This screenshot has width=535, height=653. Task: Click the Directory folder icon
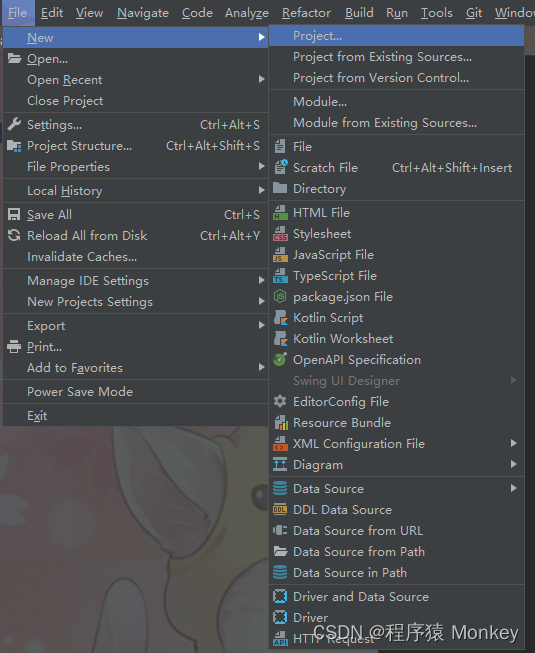point(280,188)
